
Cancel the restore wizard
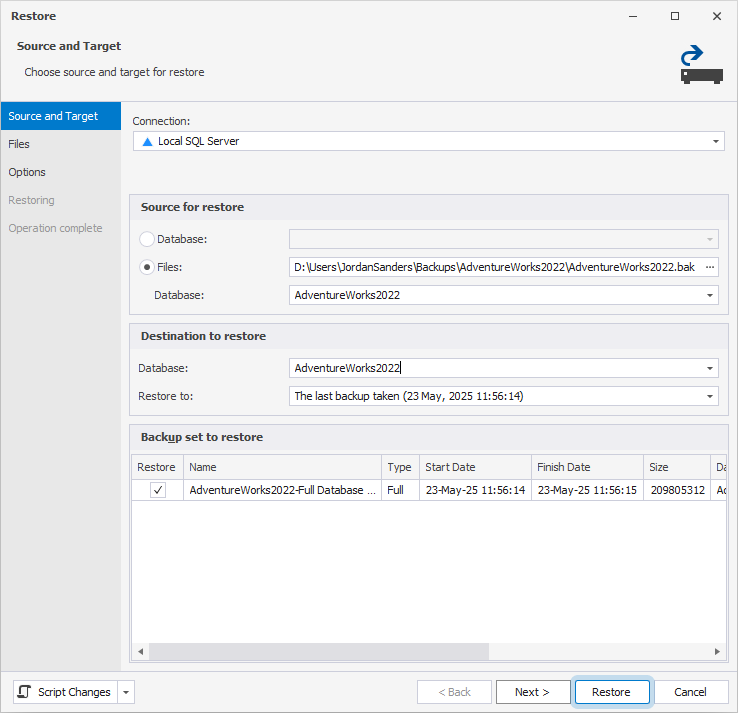coord(690,692)
